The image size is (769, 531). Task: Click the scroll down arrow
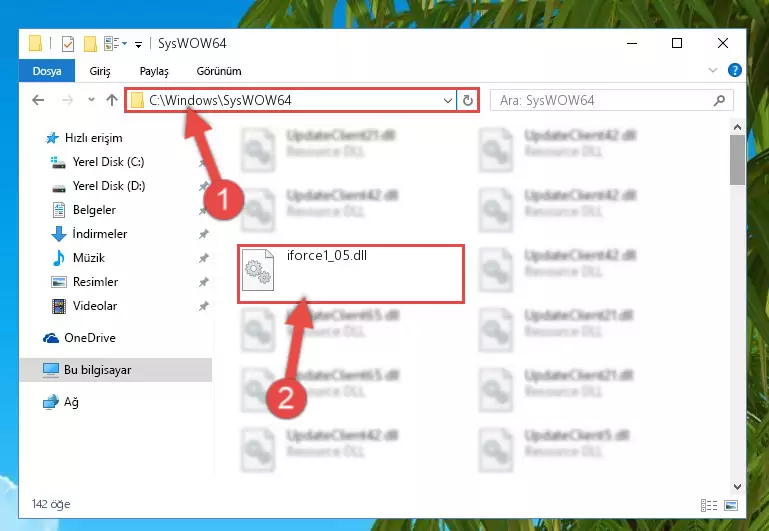[x=737, y=486]
